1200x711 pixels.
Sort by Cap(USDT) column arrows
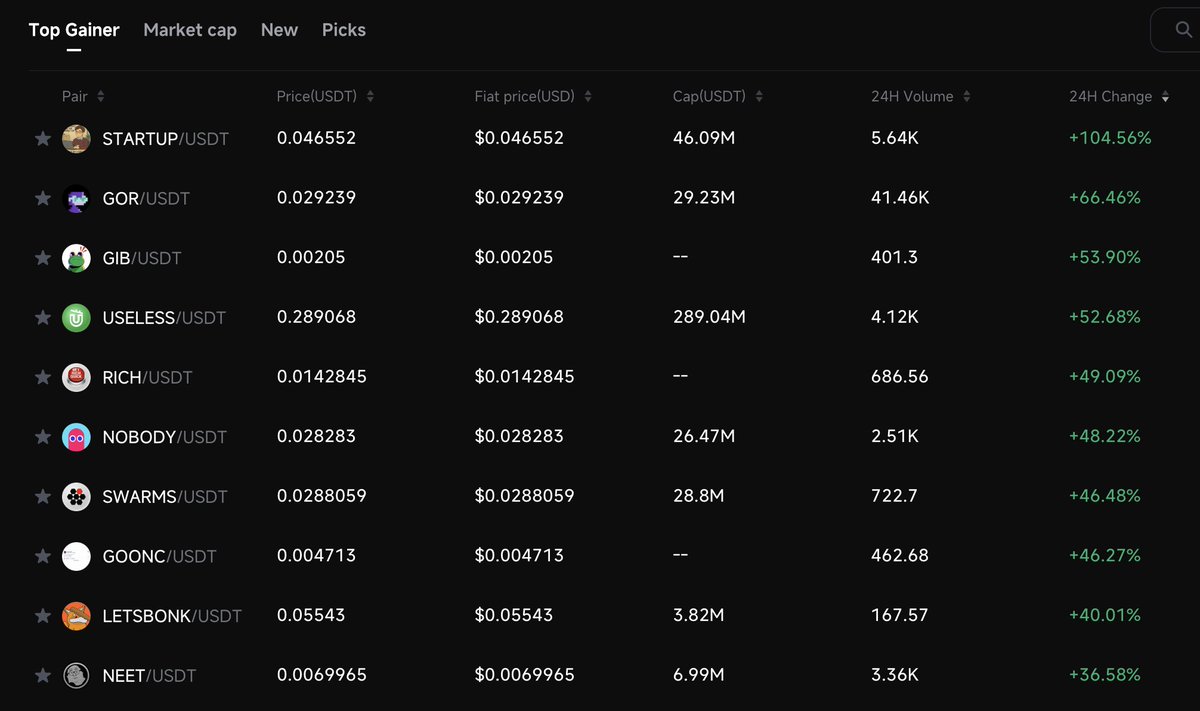tap(759, 97)
